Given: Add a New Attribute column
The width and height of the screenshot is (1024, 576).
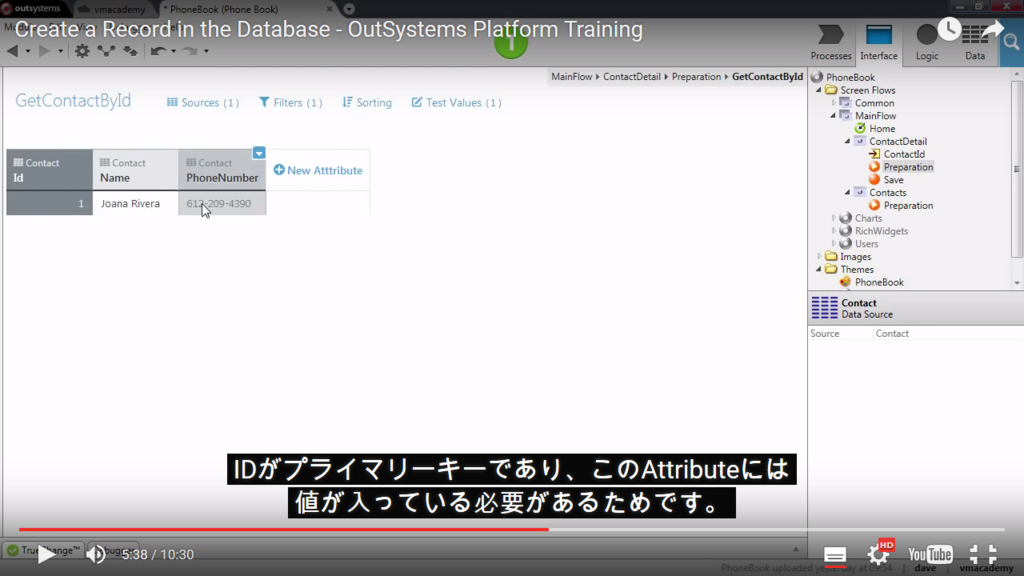Looking at the screenshot, I should pos(318,170).
